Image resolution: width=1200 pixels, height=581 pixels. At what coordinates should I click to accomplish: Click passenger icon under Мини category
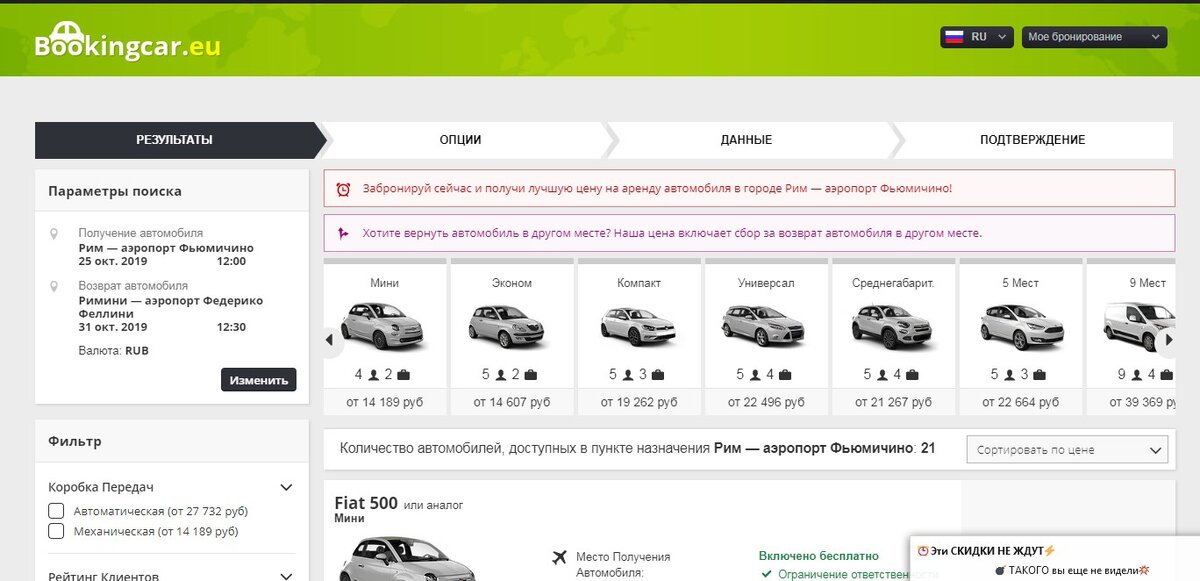[374, 375]
